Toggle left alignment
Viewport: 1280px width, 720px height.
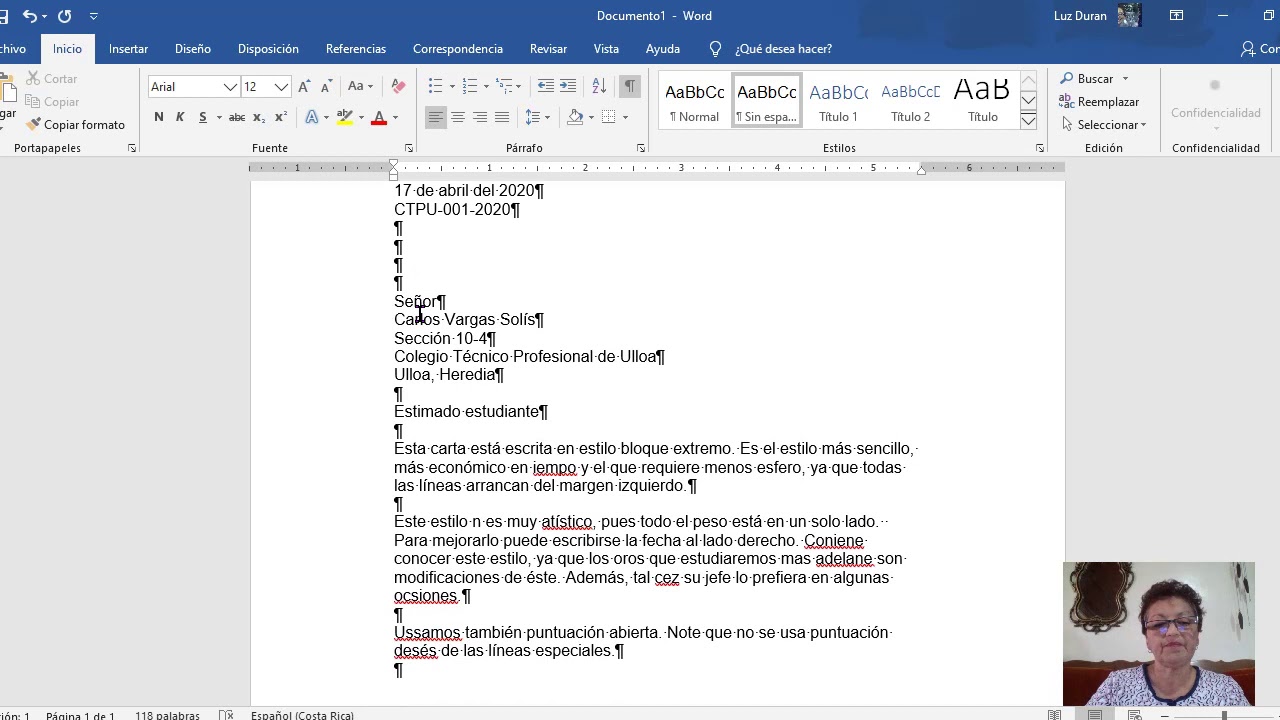(x=436, y=117)
